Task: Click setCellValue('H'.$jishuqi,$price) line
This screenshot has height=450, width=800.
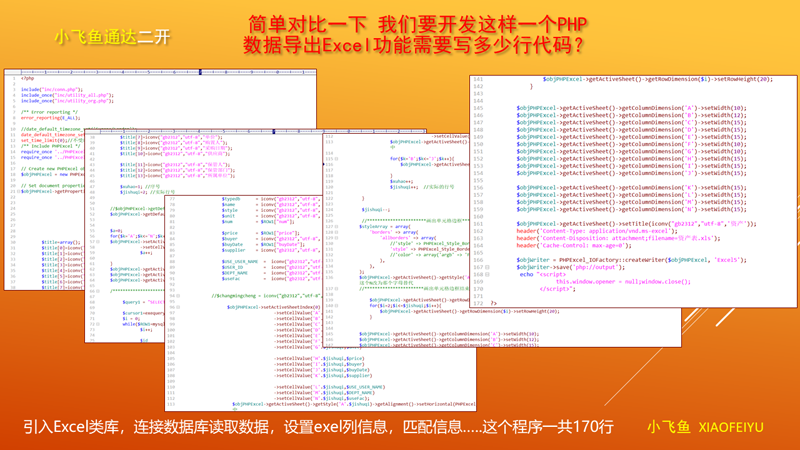Action: pos(319,358)
